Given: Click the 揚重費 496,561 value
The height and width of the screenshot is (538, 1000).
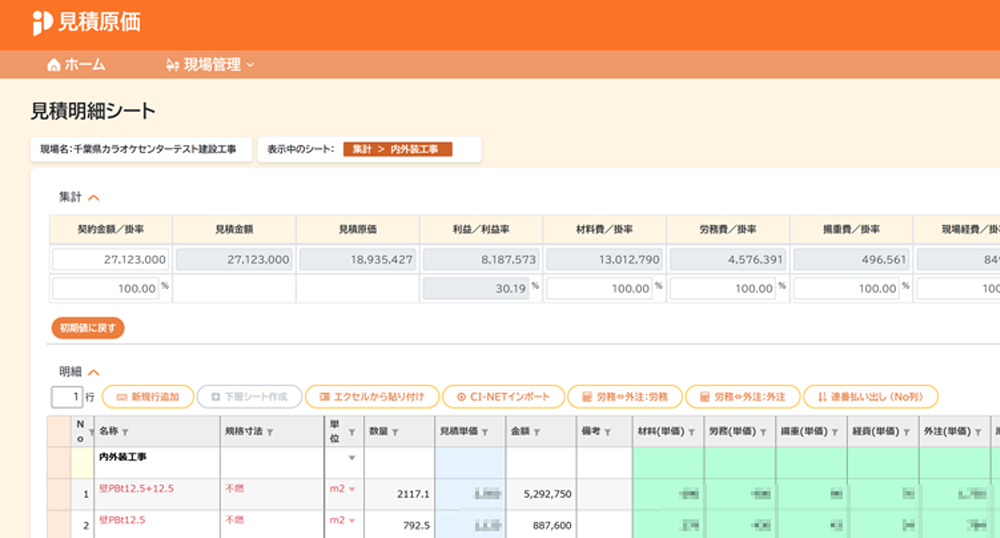Looking at the screenshot, I should tap(853, 259).
